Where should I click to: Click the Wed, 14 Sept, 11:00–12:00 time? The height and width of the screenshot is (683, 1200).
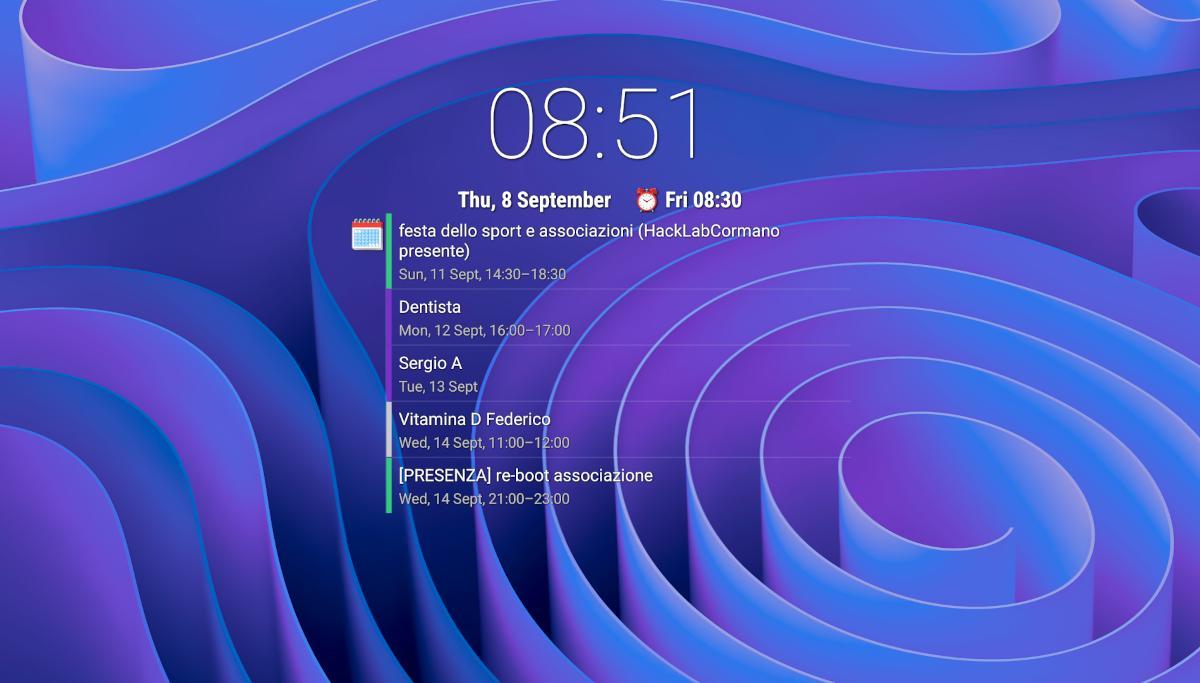(484, 442)
